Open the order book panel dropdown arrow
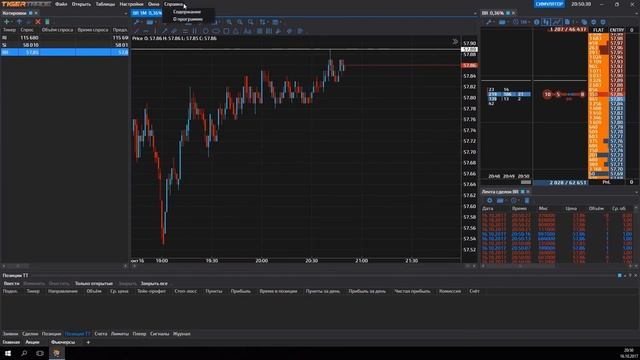The height and width of the screenshot is (360, 640). [x=636, y=13]
